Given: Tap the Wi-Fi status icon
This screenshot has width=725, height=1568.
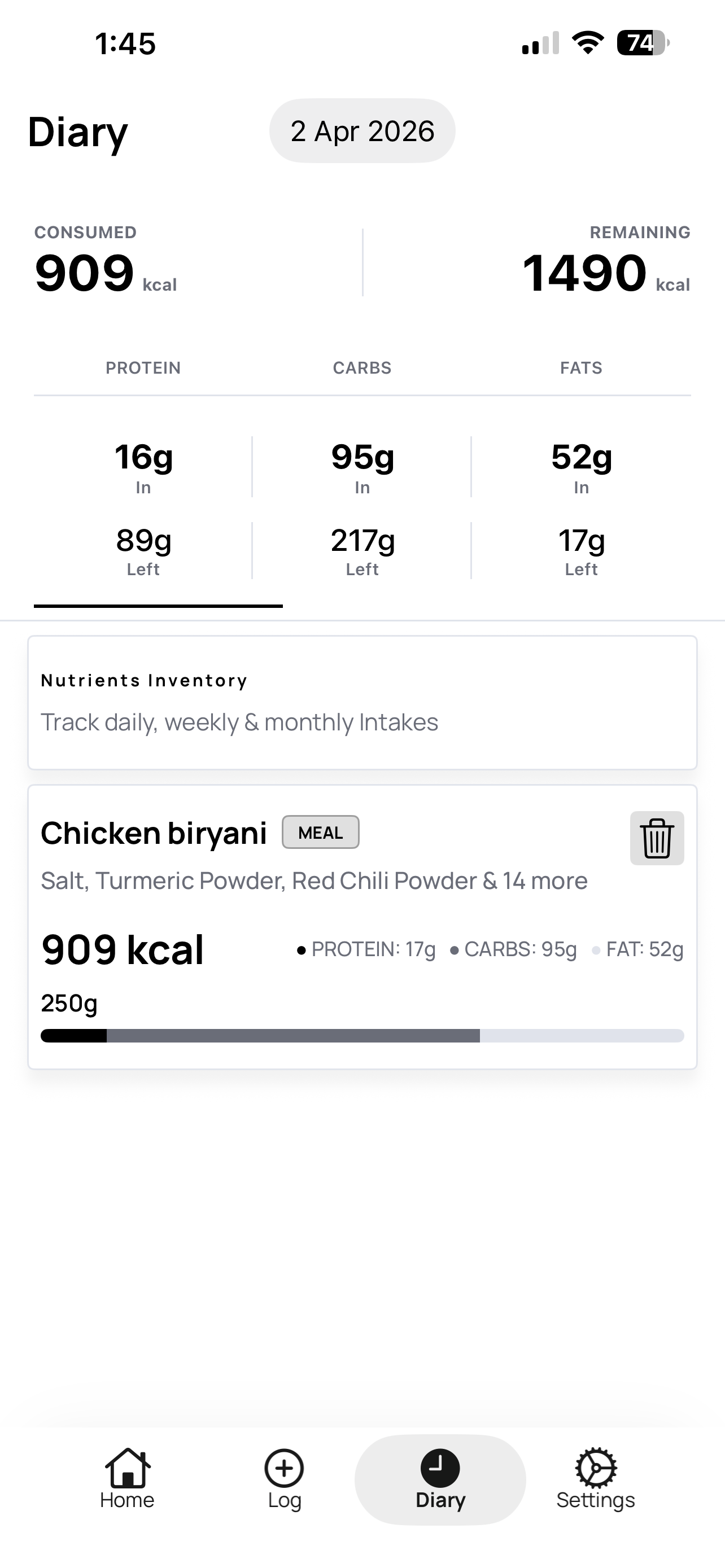Looking at the screenshot, I should [x=587, y=43].
